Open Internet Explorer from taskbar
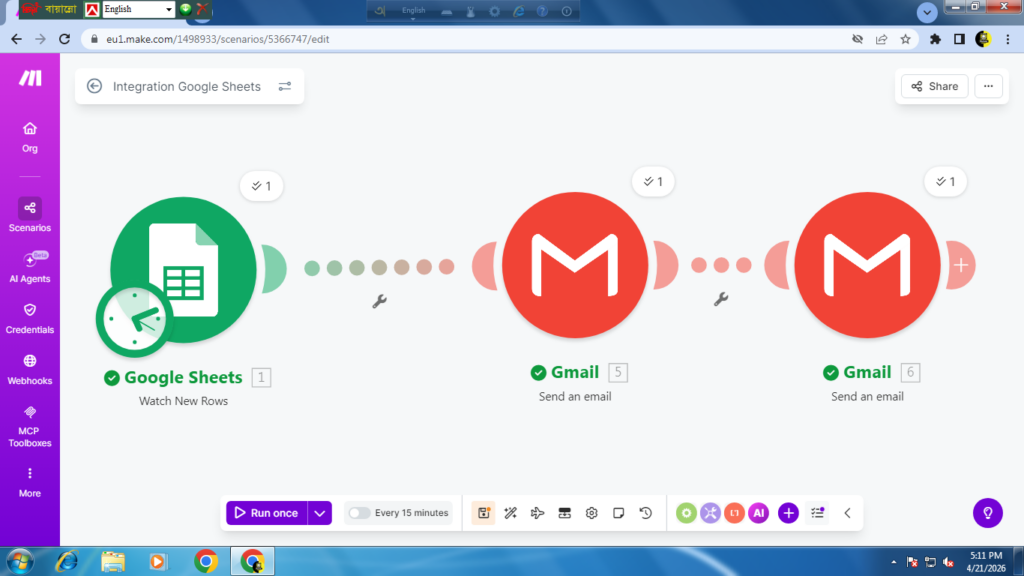Image resolution: width=1024 pixels, height=576 pixels. point(67,562)
